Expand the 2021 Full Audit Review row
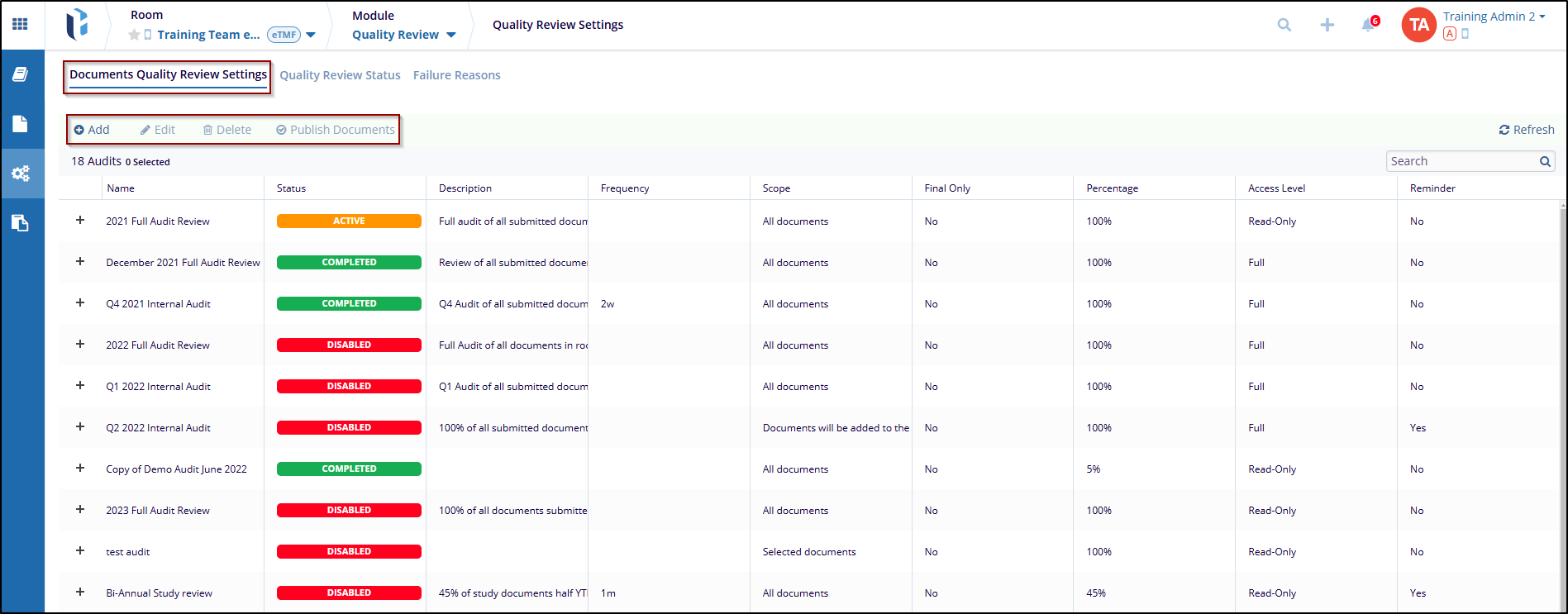 pos(80,221)
